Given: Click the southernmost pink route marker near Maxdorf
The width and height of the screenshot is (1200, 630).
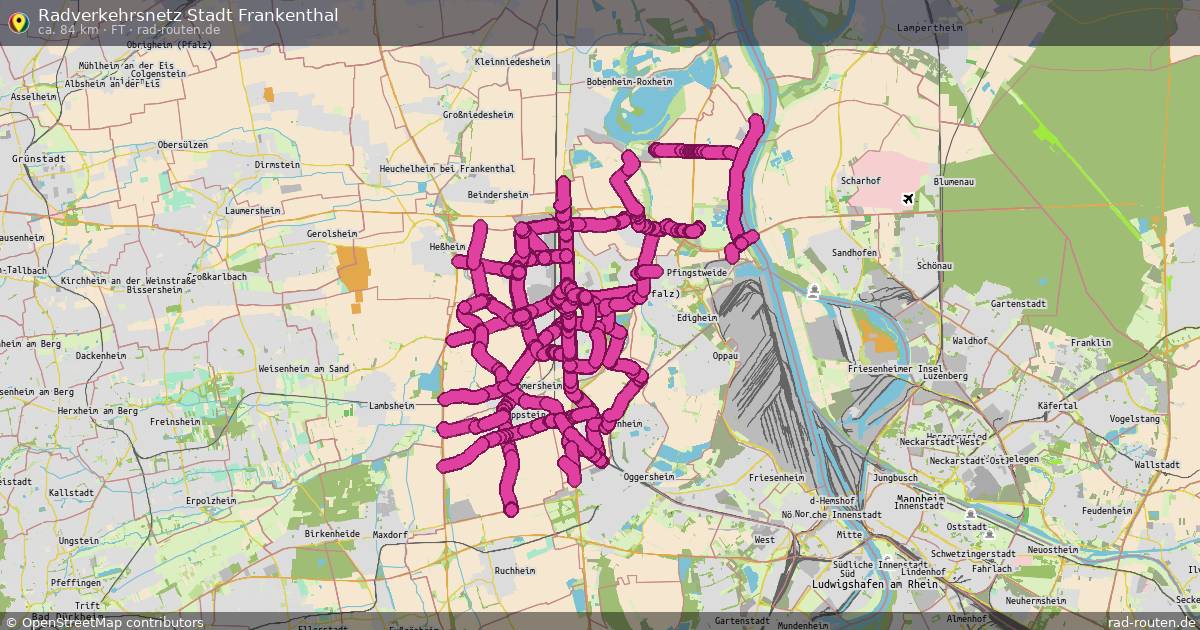Looking at the screenshot, I should (510, 512).
